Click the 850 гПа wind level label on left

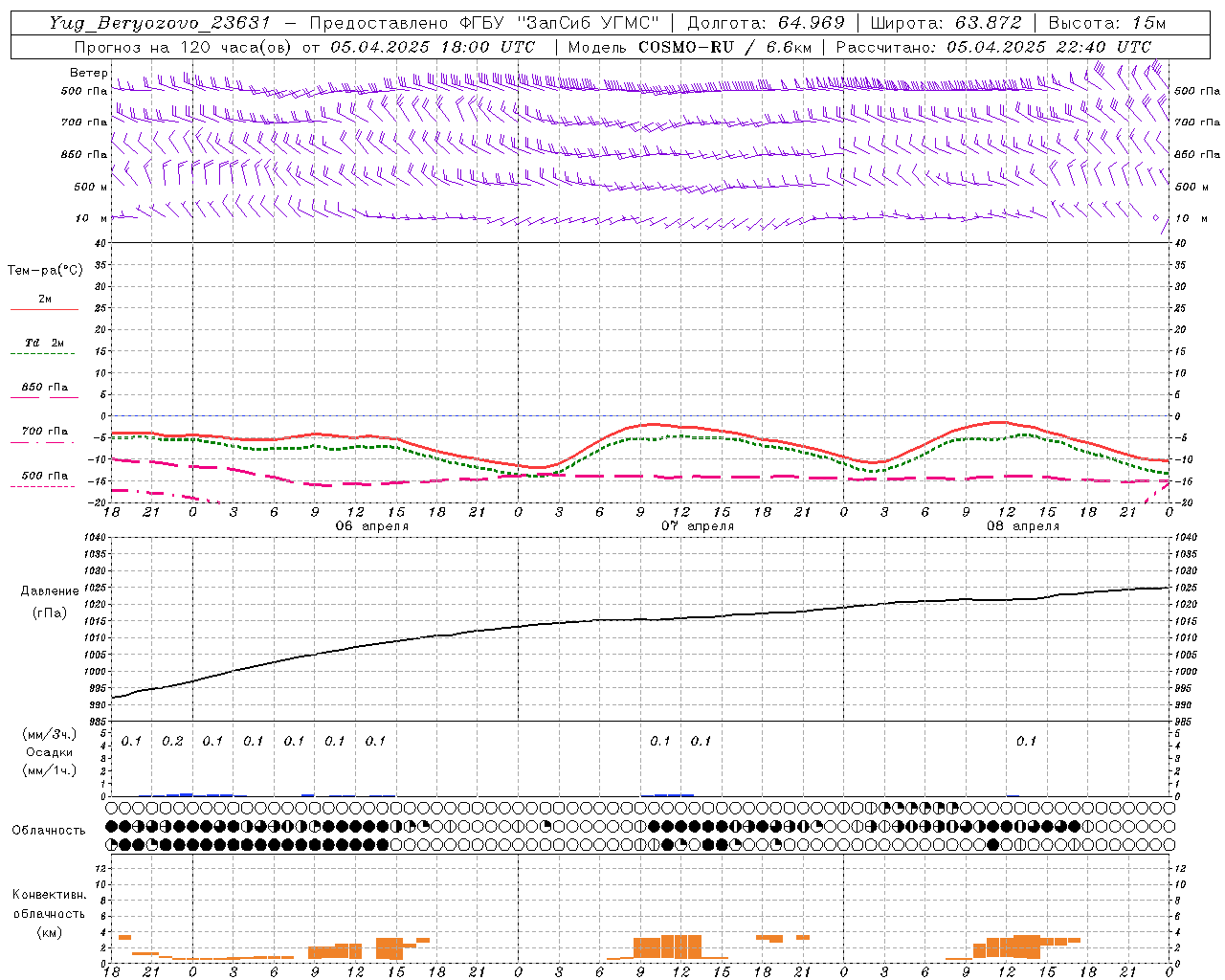(84, 154)
